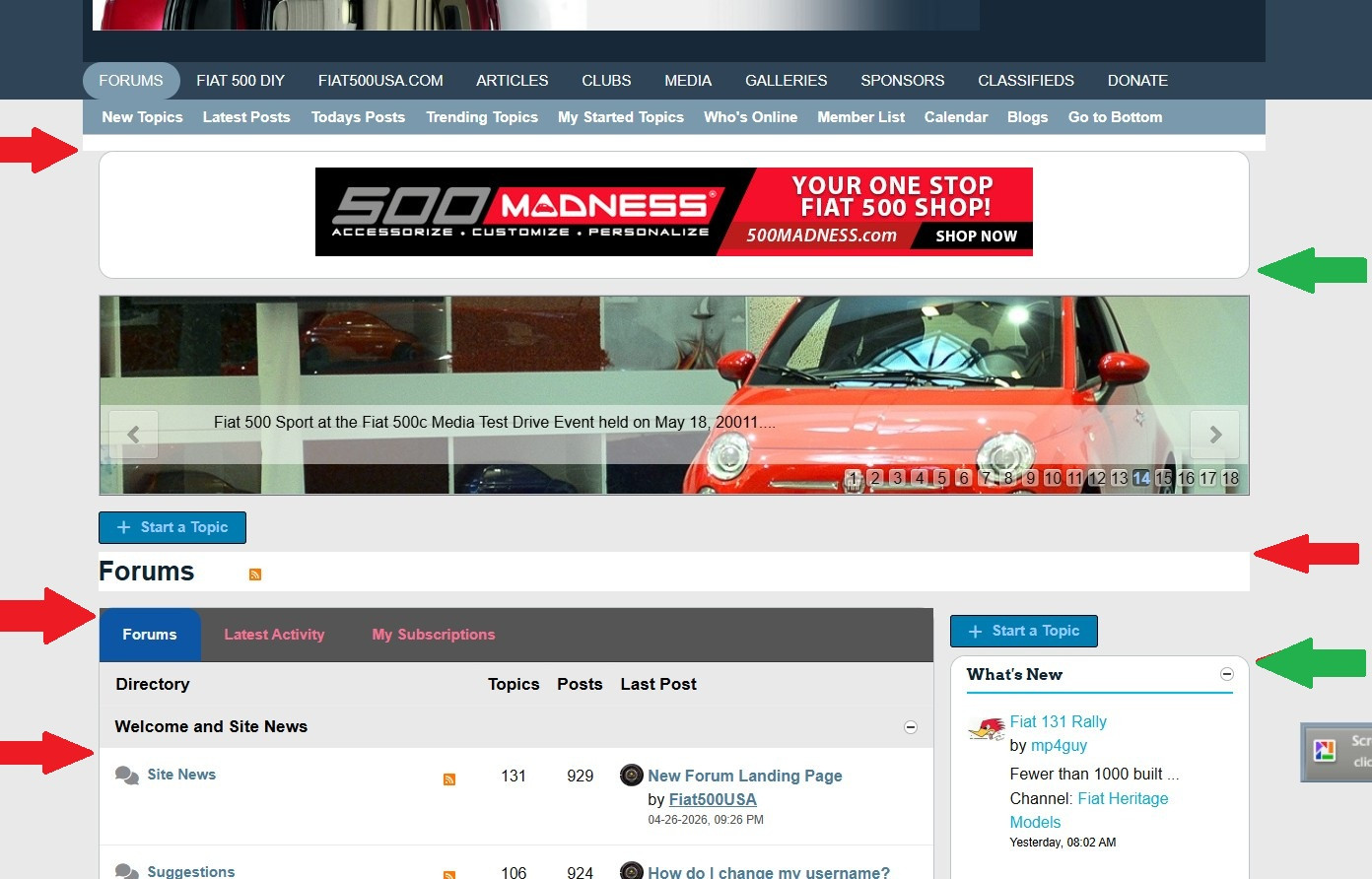
Task: Open the Fiat Heritage Models channel link
Action: click(1089, 810)
